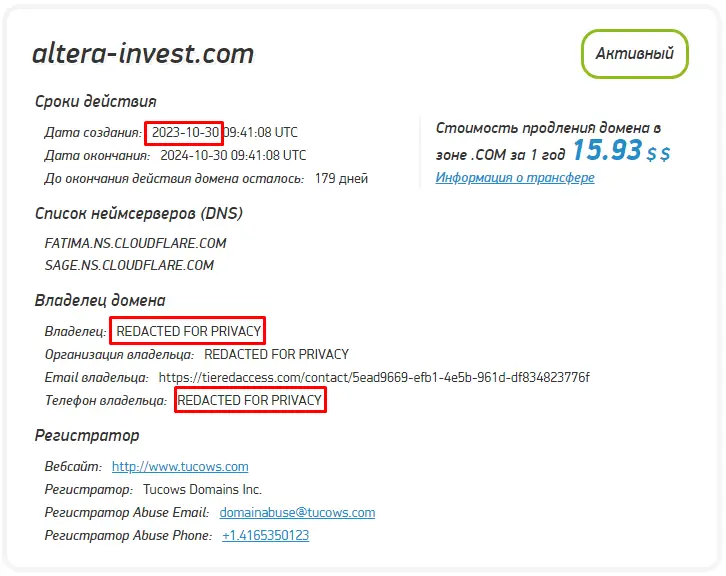
Task: Click the tieredaccess.com owner email URL
Action: pos(374,377)
